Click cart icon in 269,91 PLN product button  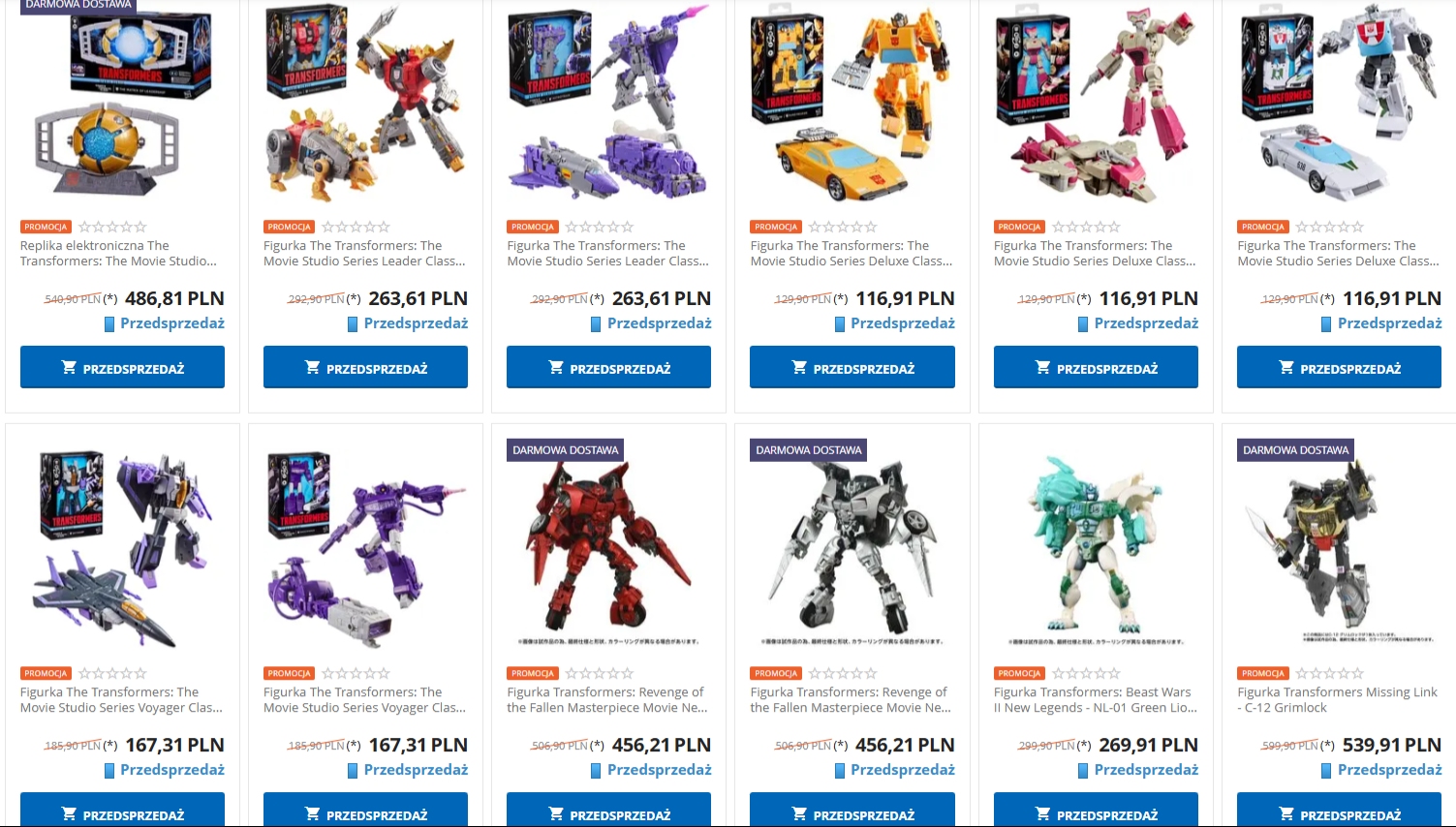[x=1042, y=814]
